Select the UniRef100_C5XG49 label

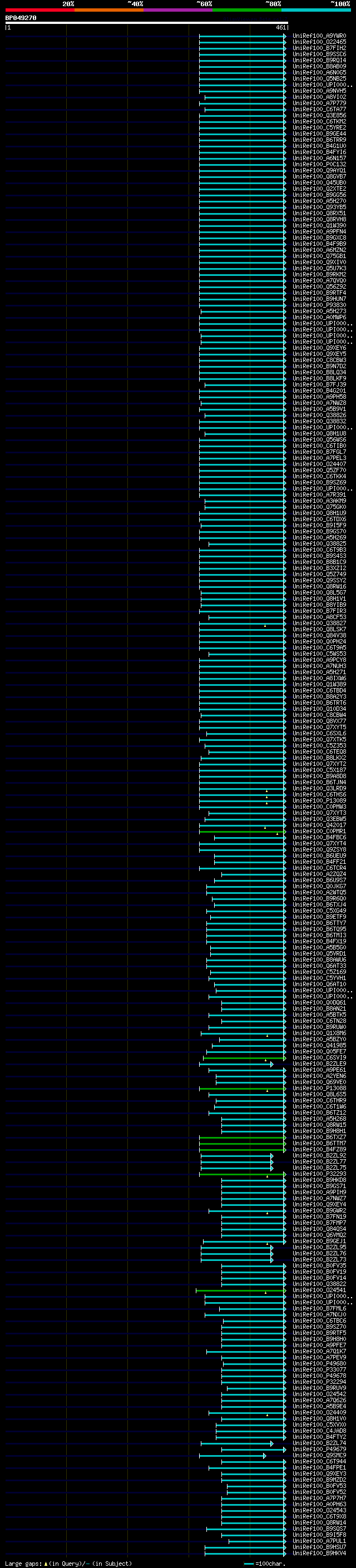tap(319, 911)
